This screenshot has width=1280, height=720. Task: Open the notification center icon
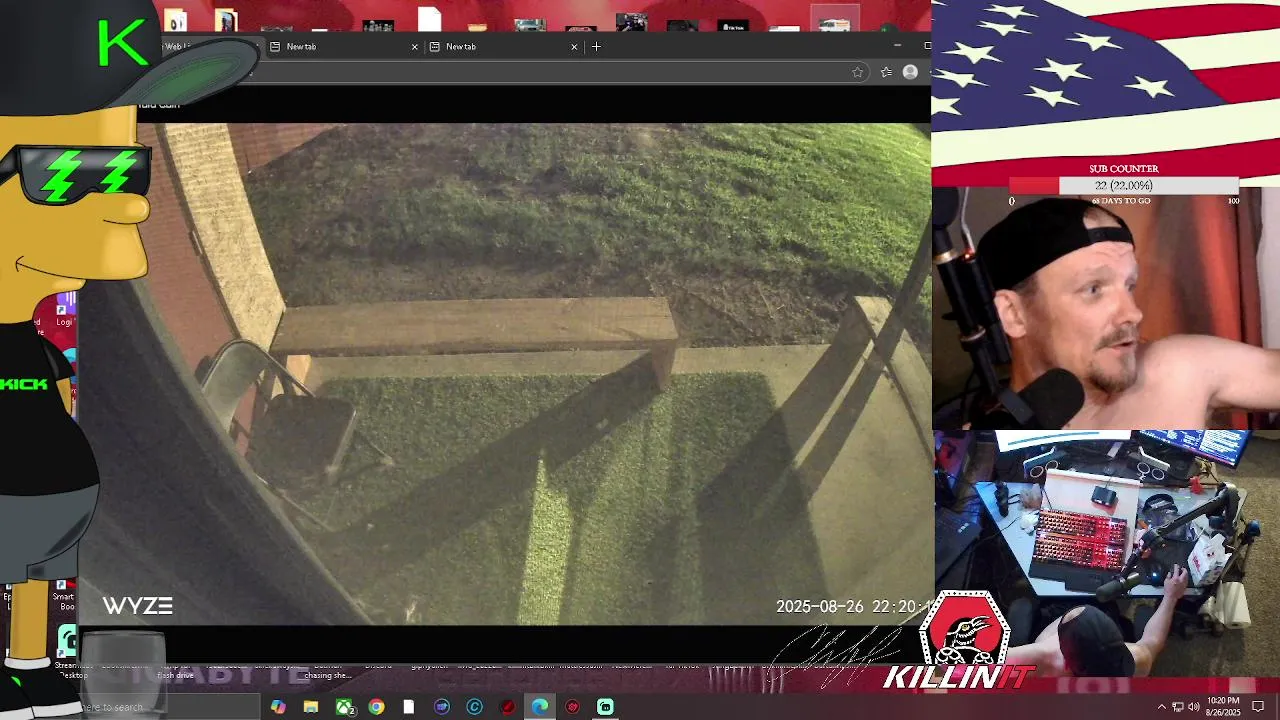click(x=1258, y=707)
